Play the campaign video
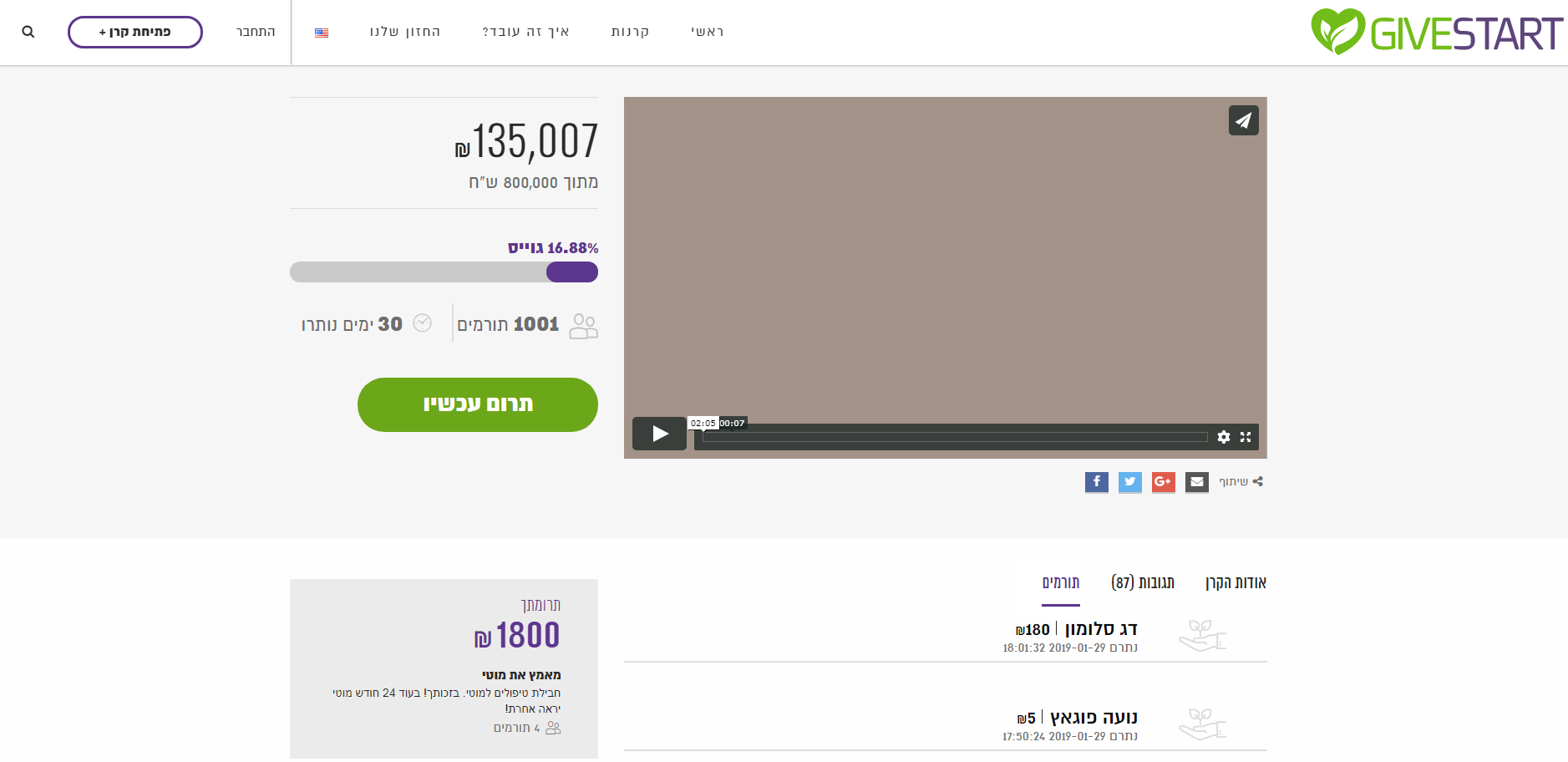Viewport: 1568px width, 762px height. (x=659, y=434)
